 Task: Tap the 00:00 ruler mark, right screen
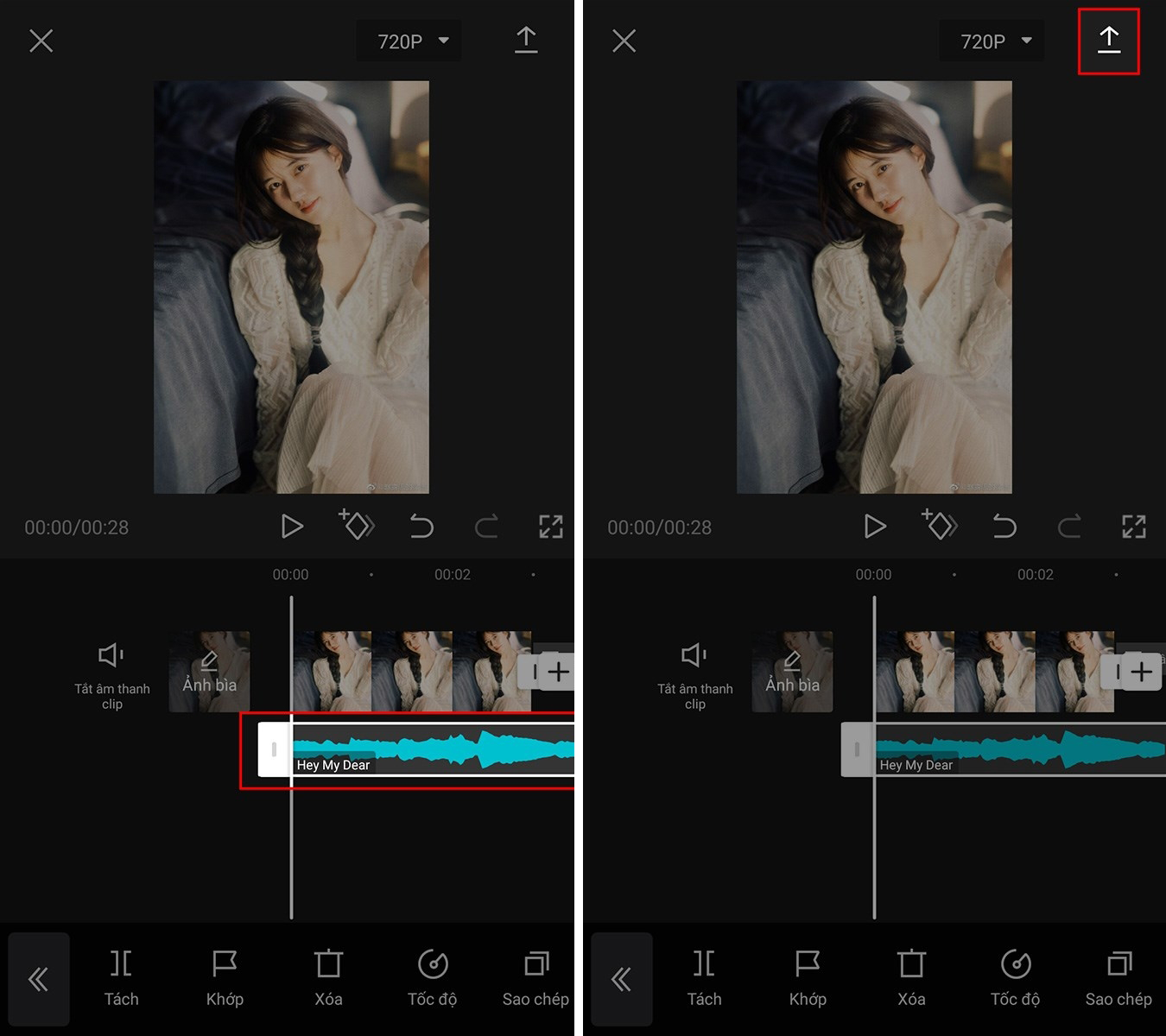(x=873, y=575)
